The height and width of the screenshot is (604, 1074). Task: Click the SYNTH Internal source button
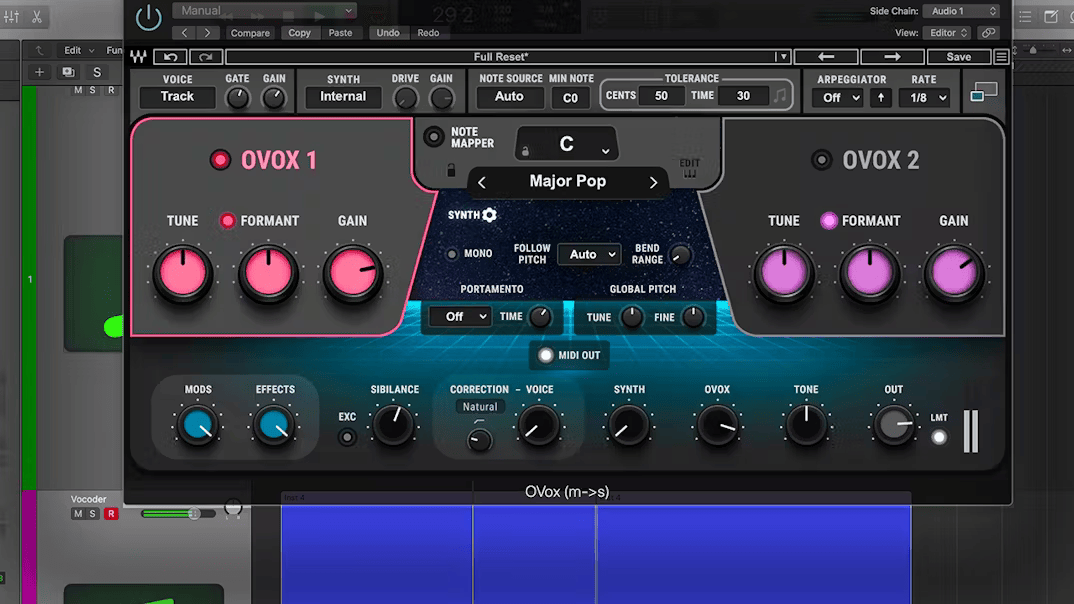[343, 97]
